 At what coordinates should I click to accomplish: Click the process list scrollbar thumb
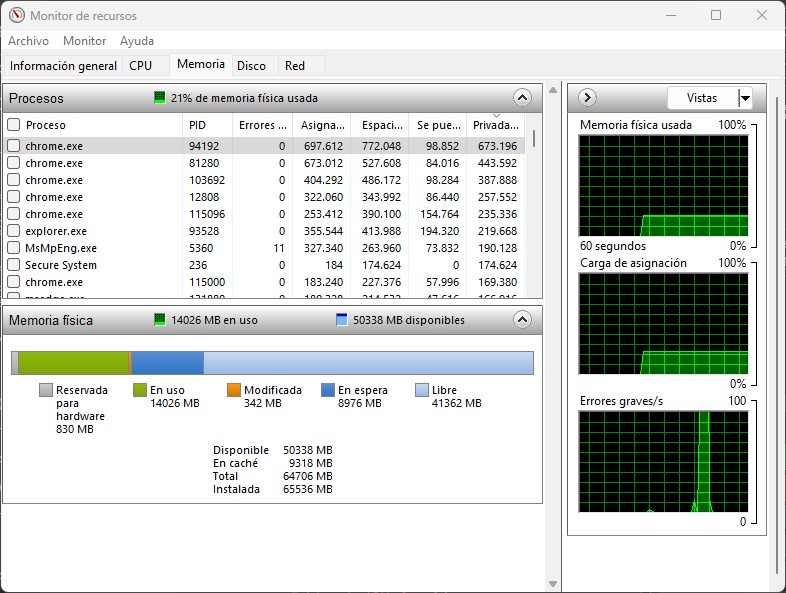point(534,139)
